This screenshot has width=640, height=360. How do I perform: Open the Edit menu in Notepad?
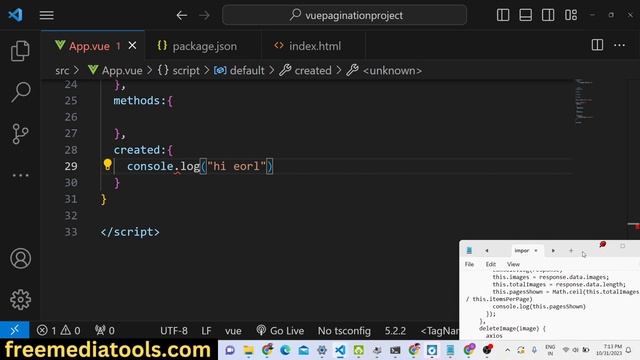click(491, 264)
